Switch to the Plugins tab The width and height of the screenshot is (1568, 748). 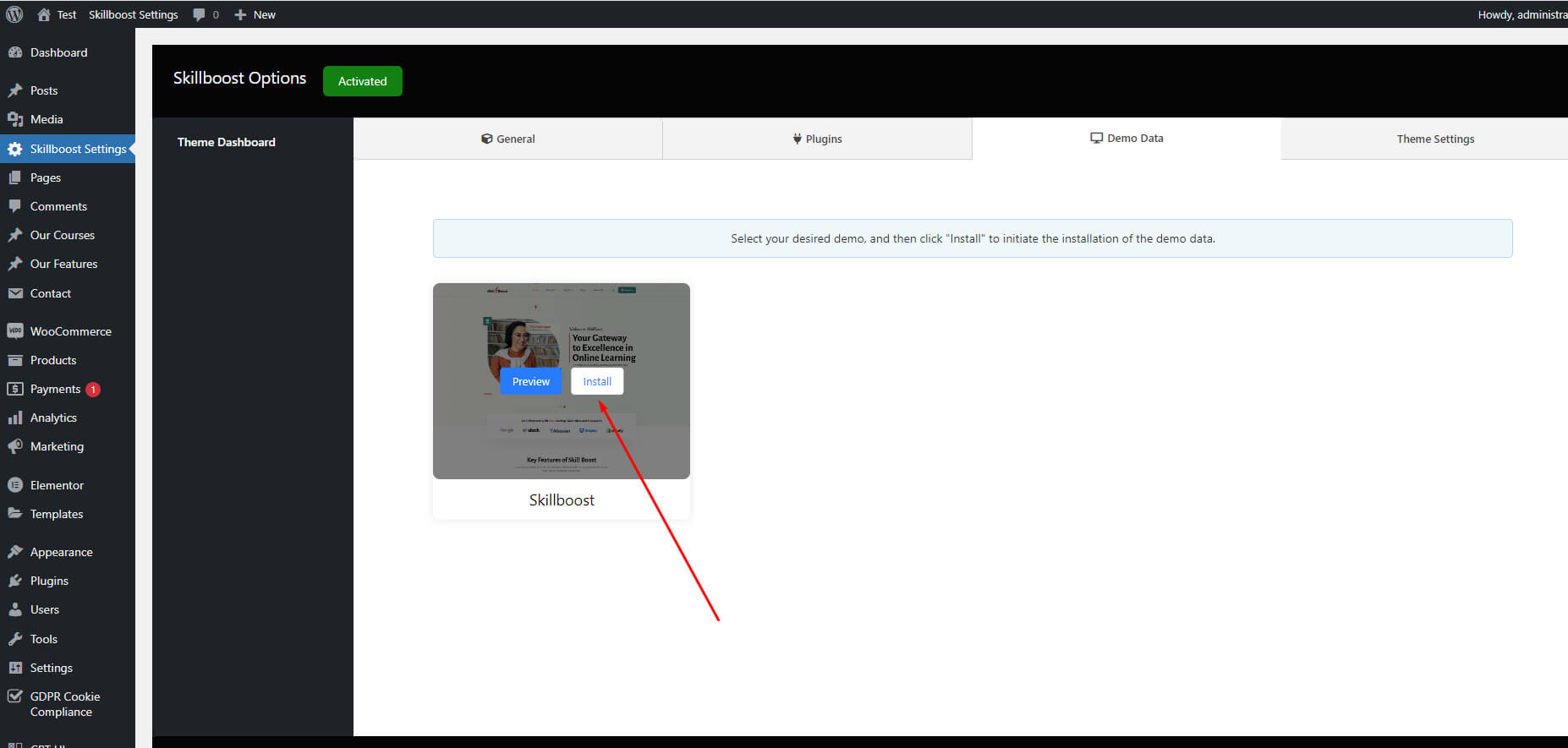[817, 139]
